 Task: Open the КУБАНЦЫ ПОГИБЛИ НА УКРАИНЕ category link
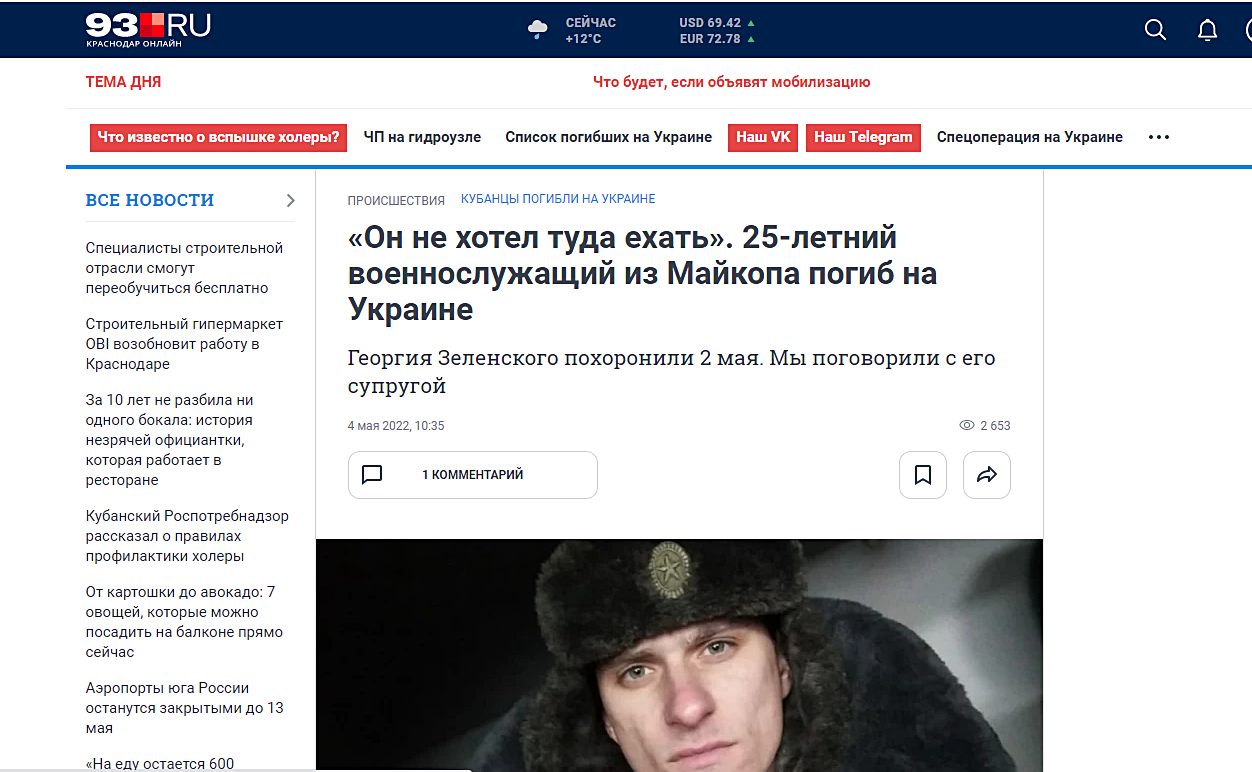click(558, 199)
